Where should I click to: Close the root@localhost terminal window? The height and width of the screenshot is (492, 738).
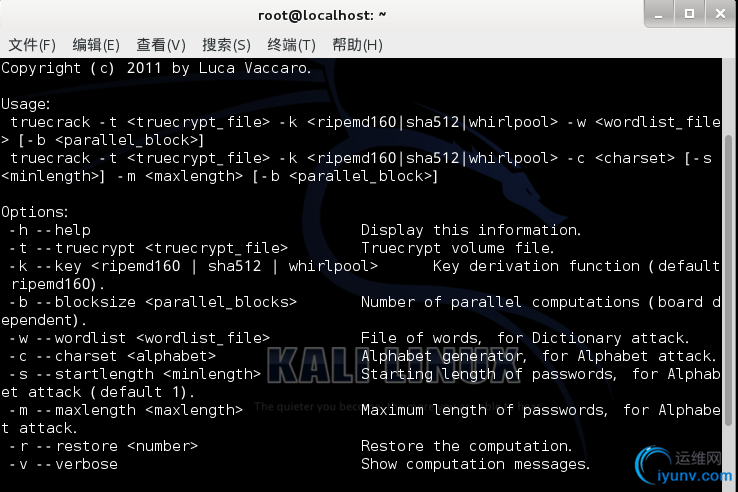720,14
